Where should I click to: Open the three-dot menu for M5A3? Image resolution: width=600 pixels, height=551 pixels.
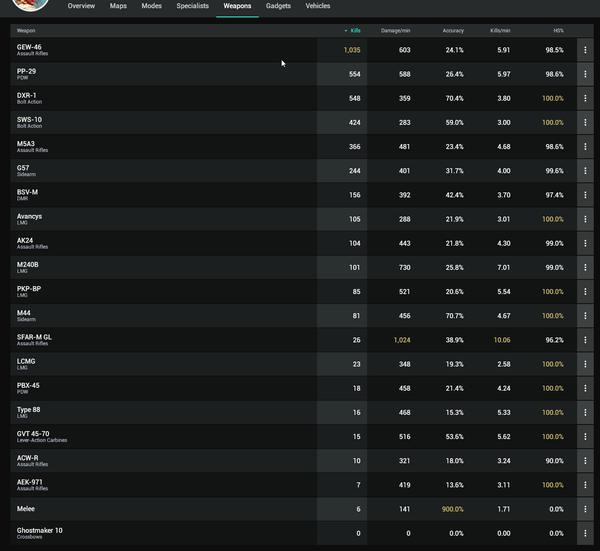pyautogui.click(x=585, y=146)
